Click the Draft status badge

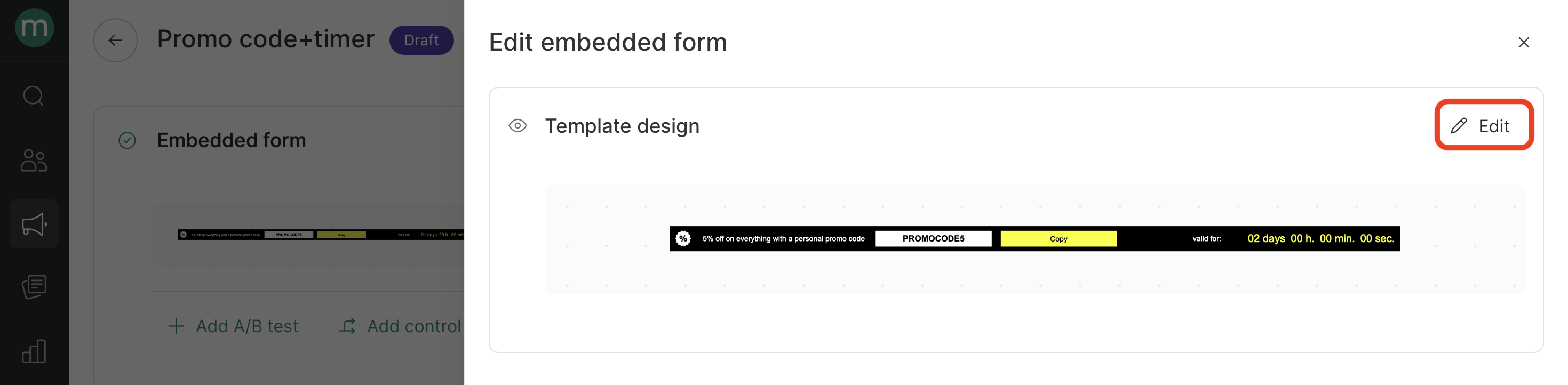coord(421,40)
